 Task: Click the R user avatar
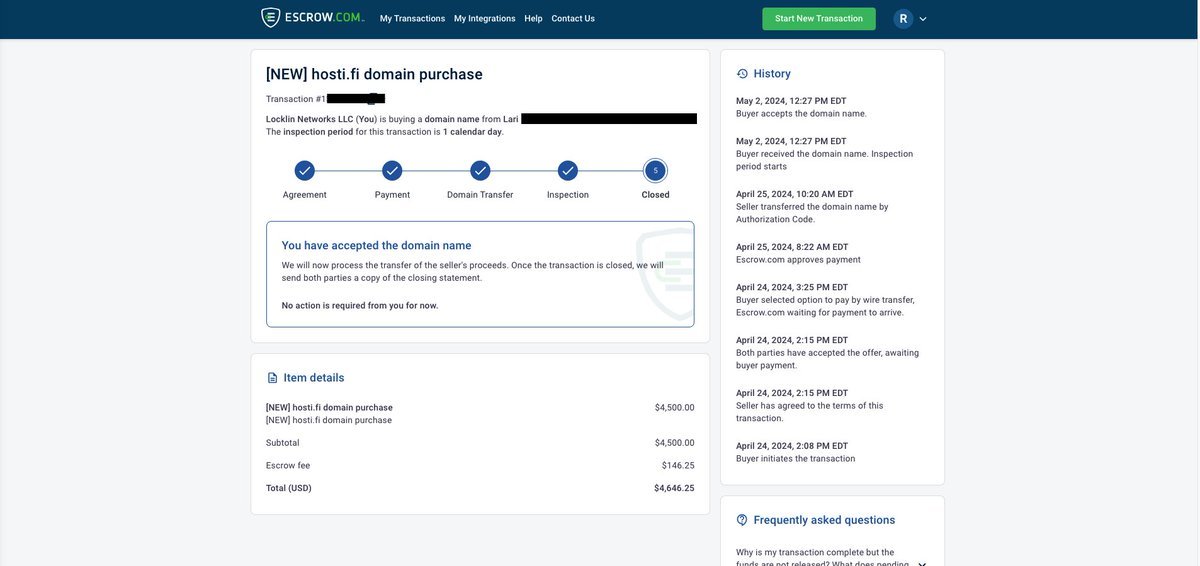903,18
